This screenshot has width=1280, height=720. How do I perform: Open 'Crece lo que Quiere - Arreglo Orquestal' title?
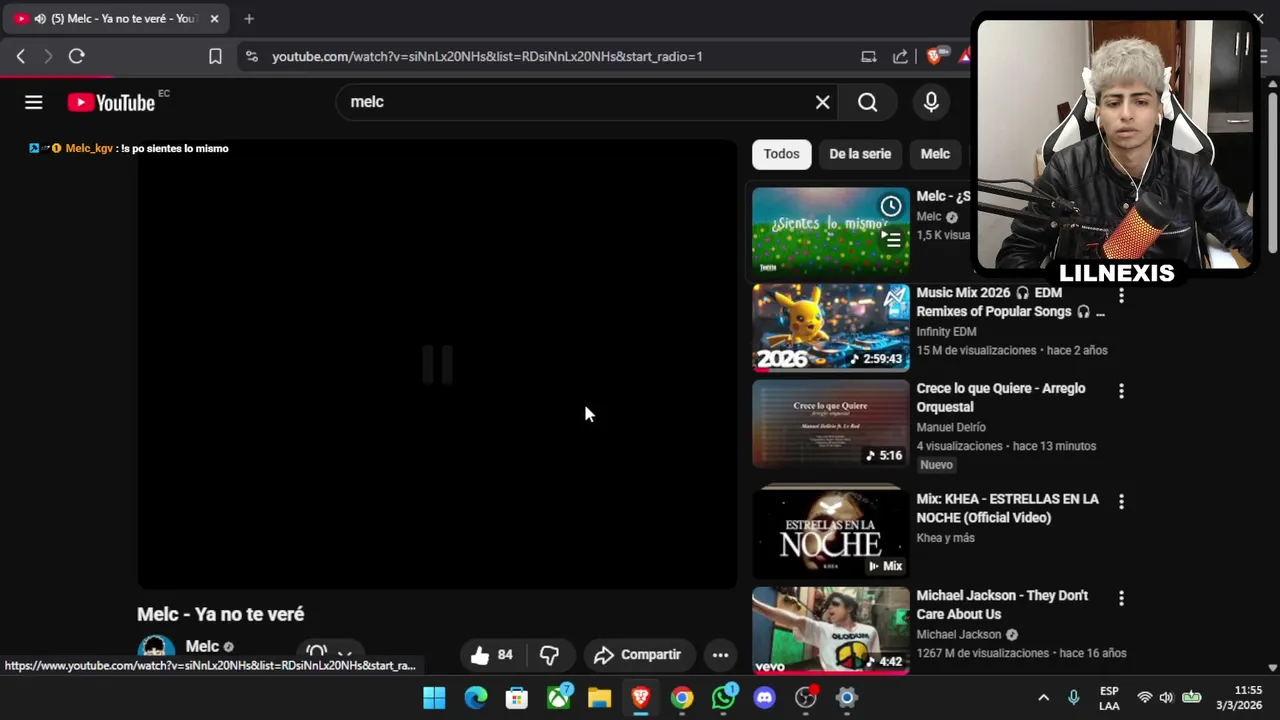coord(1001,398)
